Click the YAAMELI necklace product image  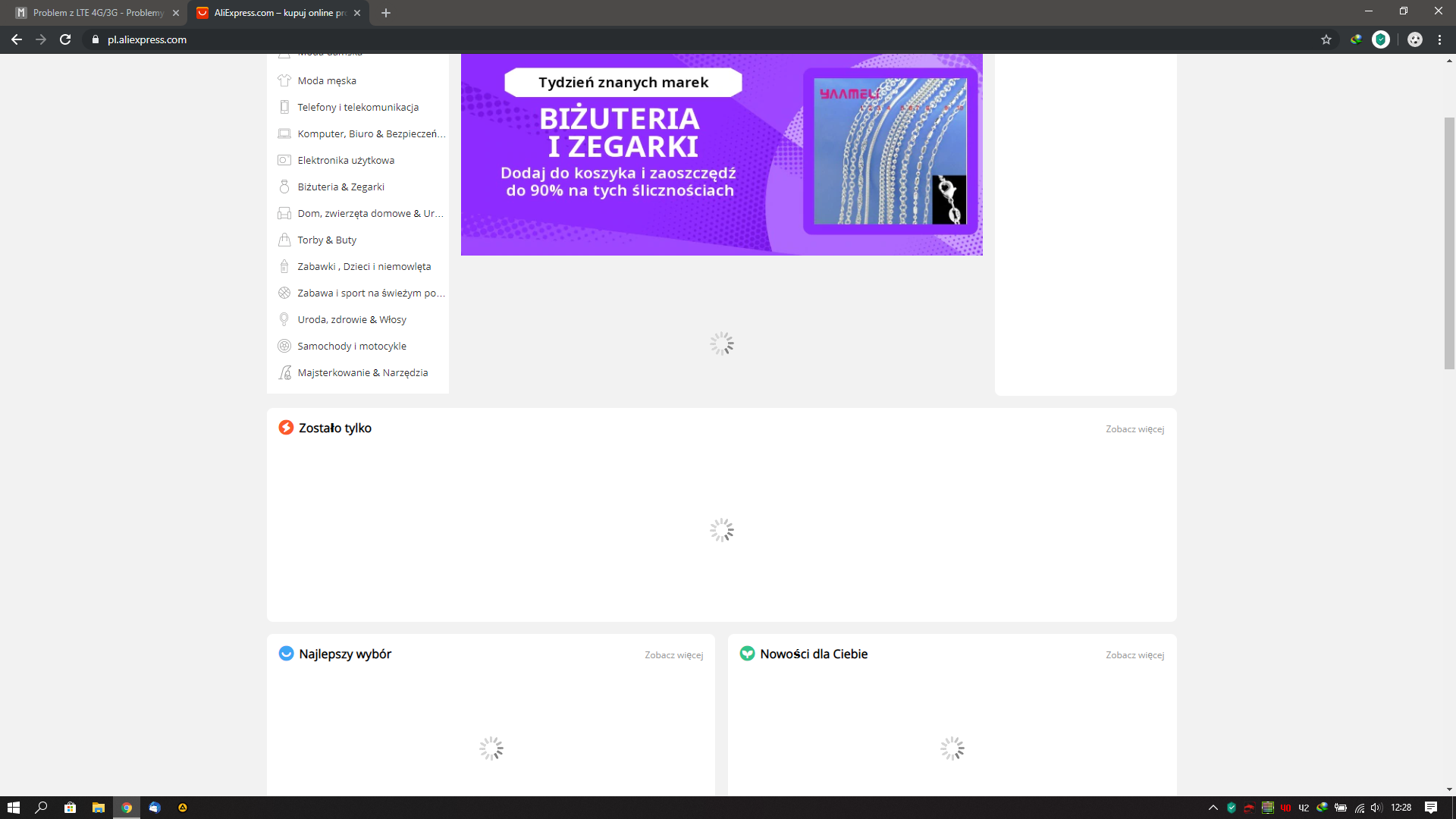890,151
